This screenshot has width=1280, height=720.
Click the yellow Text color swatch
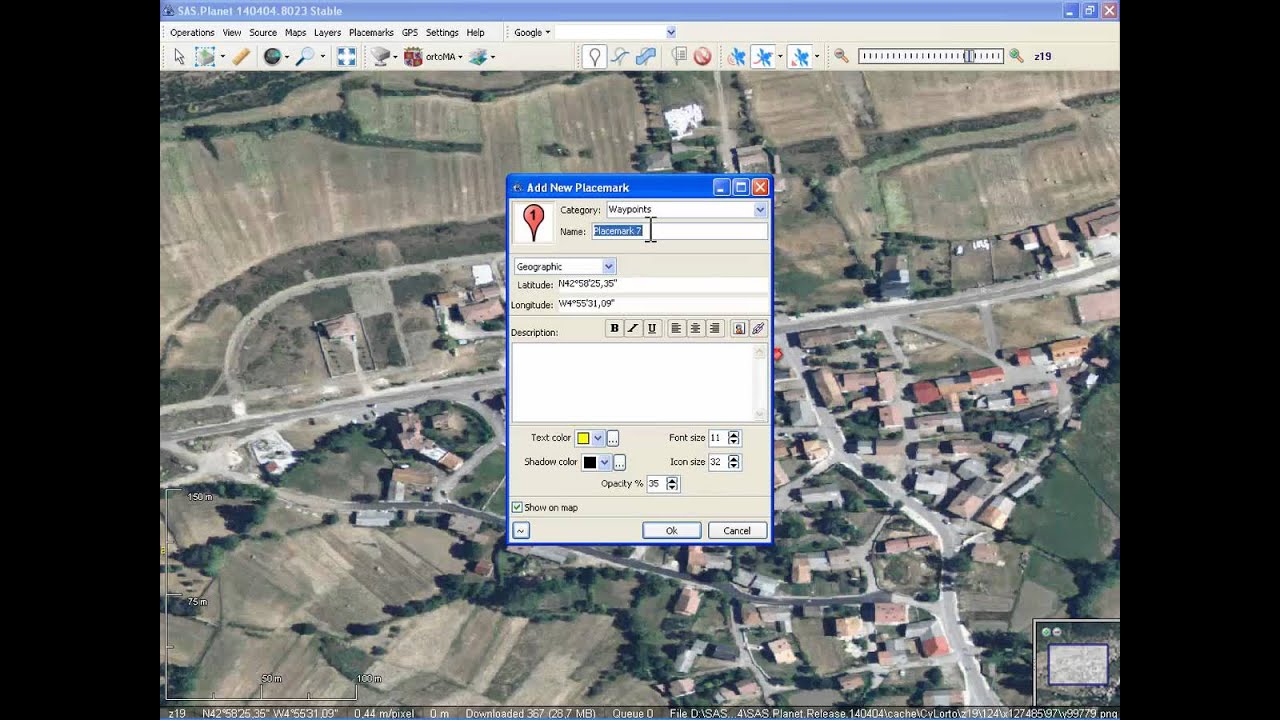click(583, 438)
